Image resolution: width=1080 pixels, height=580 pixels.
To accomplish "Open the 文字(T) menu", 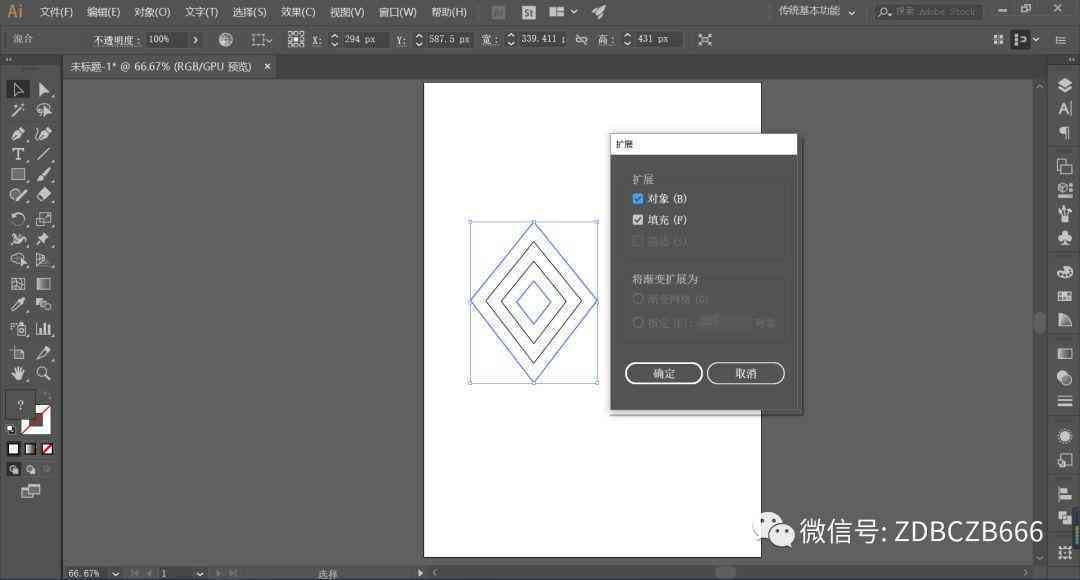I will pyautogui.click(x=201, y=12).
